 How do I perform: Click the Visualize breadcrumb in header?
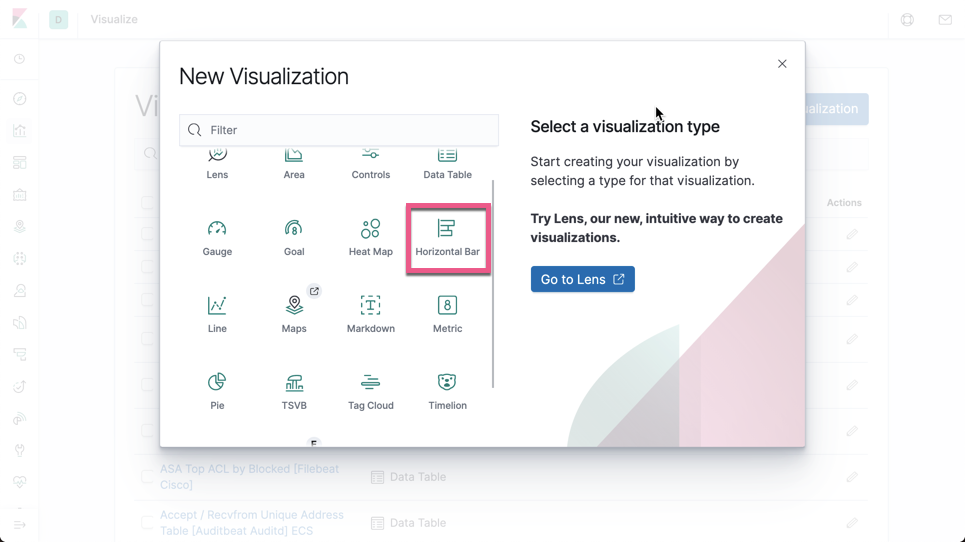tap(114, 19)
